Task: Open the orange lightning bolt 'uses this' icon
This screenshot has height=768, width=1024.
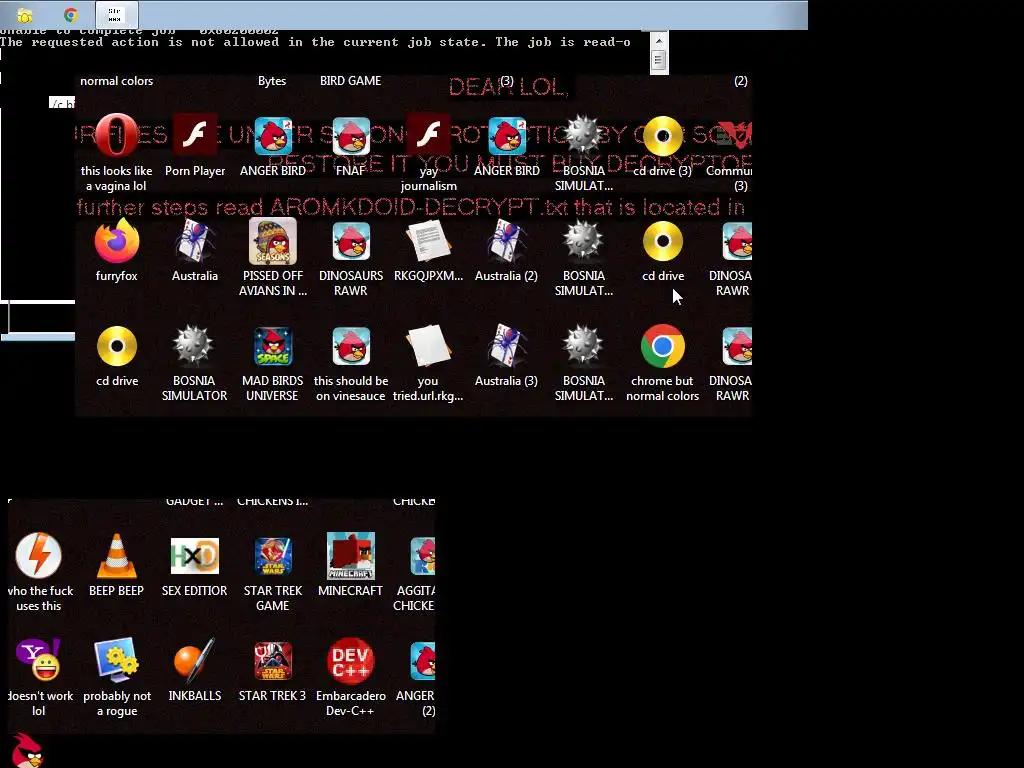Action: [x=39, y=556]
